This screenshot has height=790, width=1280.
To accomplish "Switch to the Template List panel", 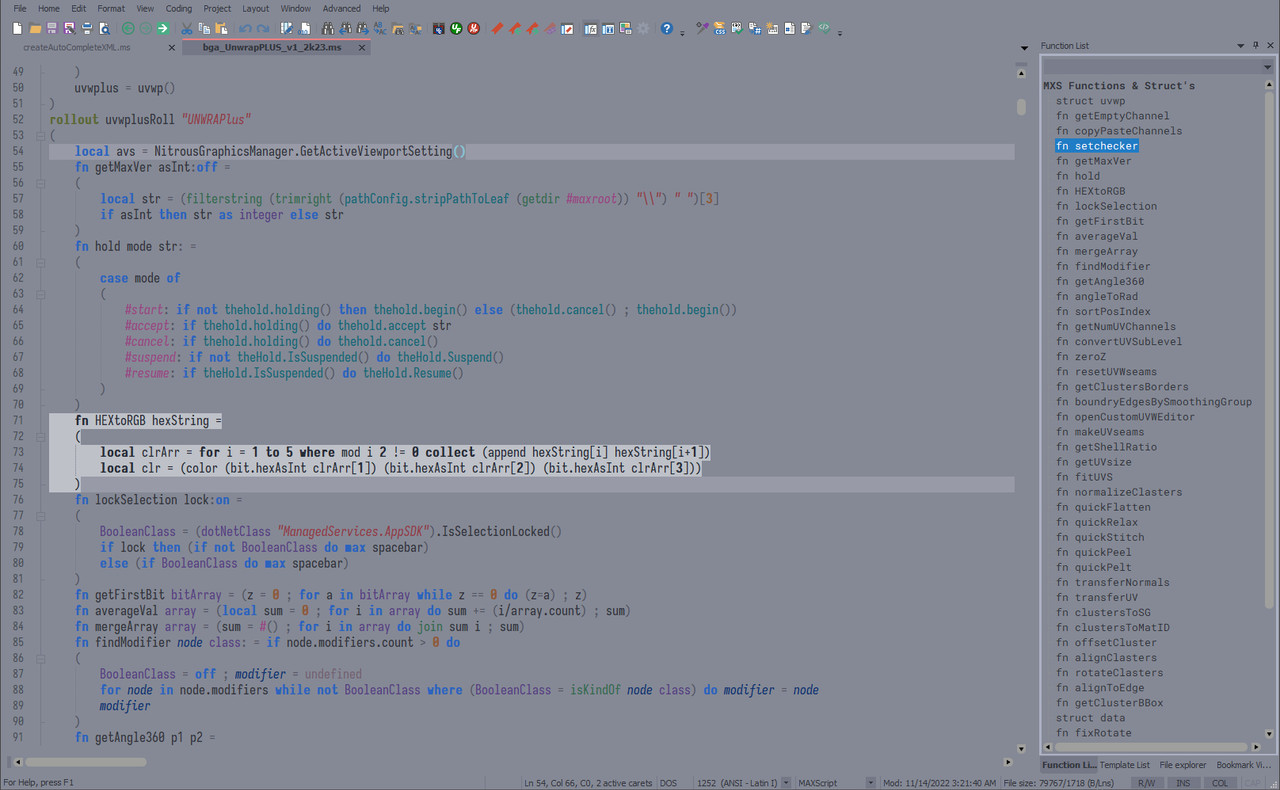I will [1124, 764].
